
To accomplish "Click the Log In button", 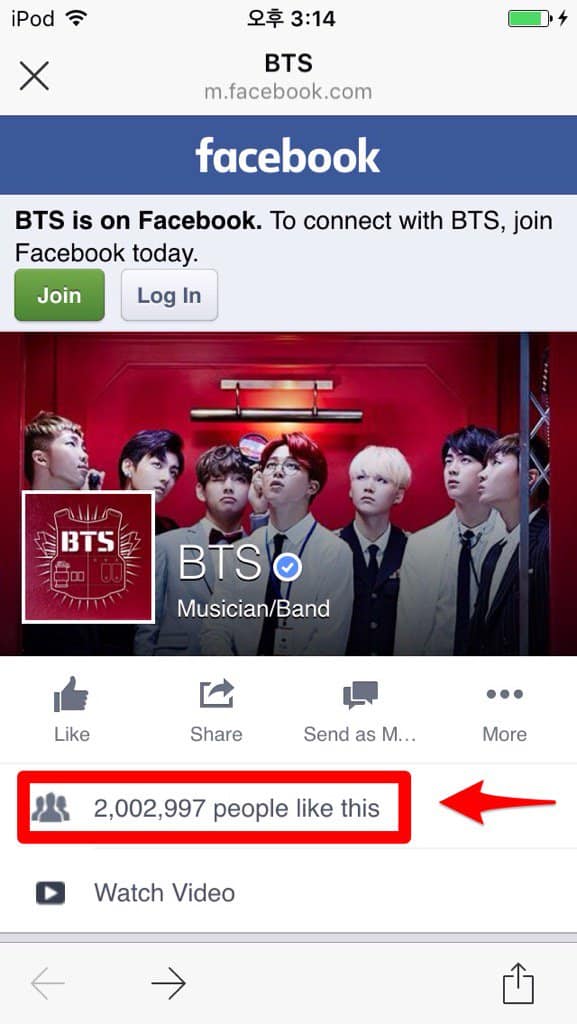I will click(x=169, y=295).
